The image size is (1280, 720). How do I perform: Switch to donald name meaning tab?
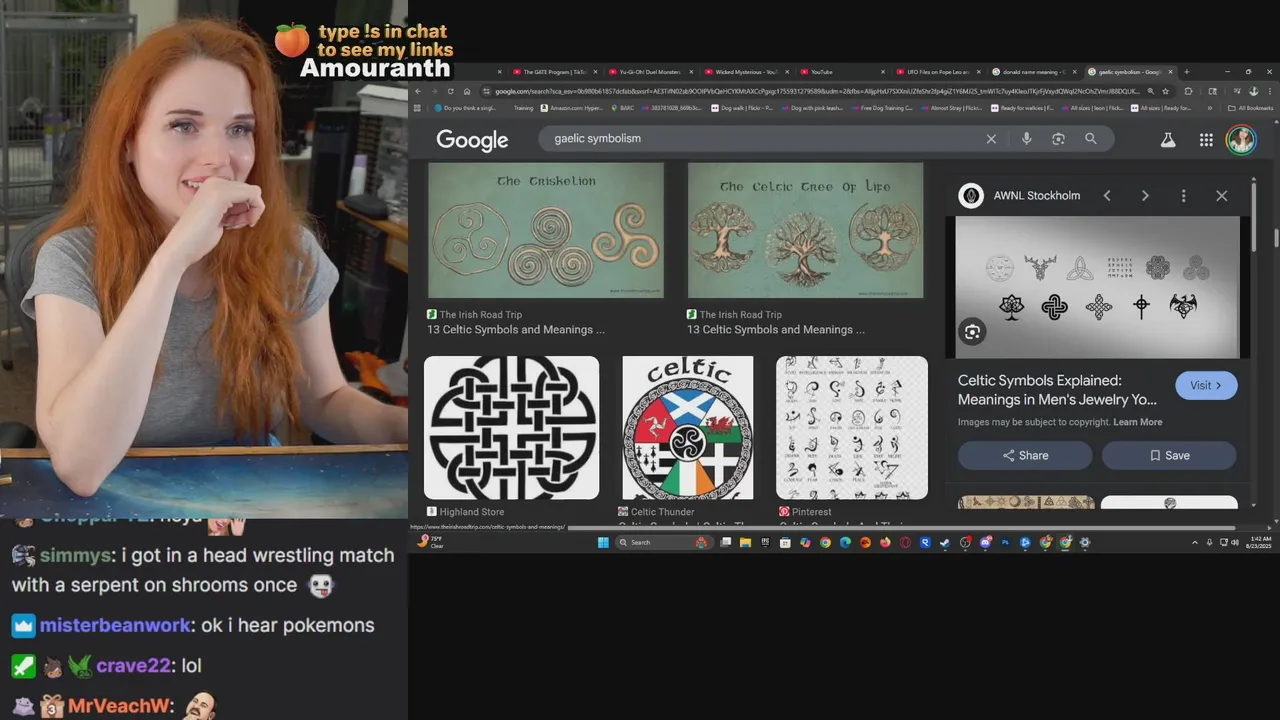click(1034, 72)
